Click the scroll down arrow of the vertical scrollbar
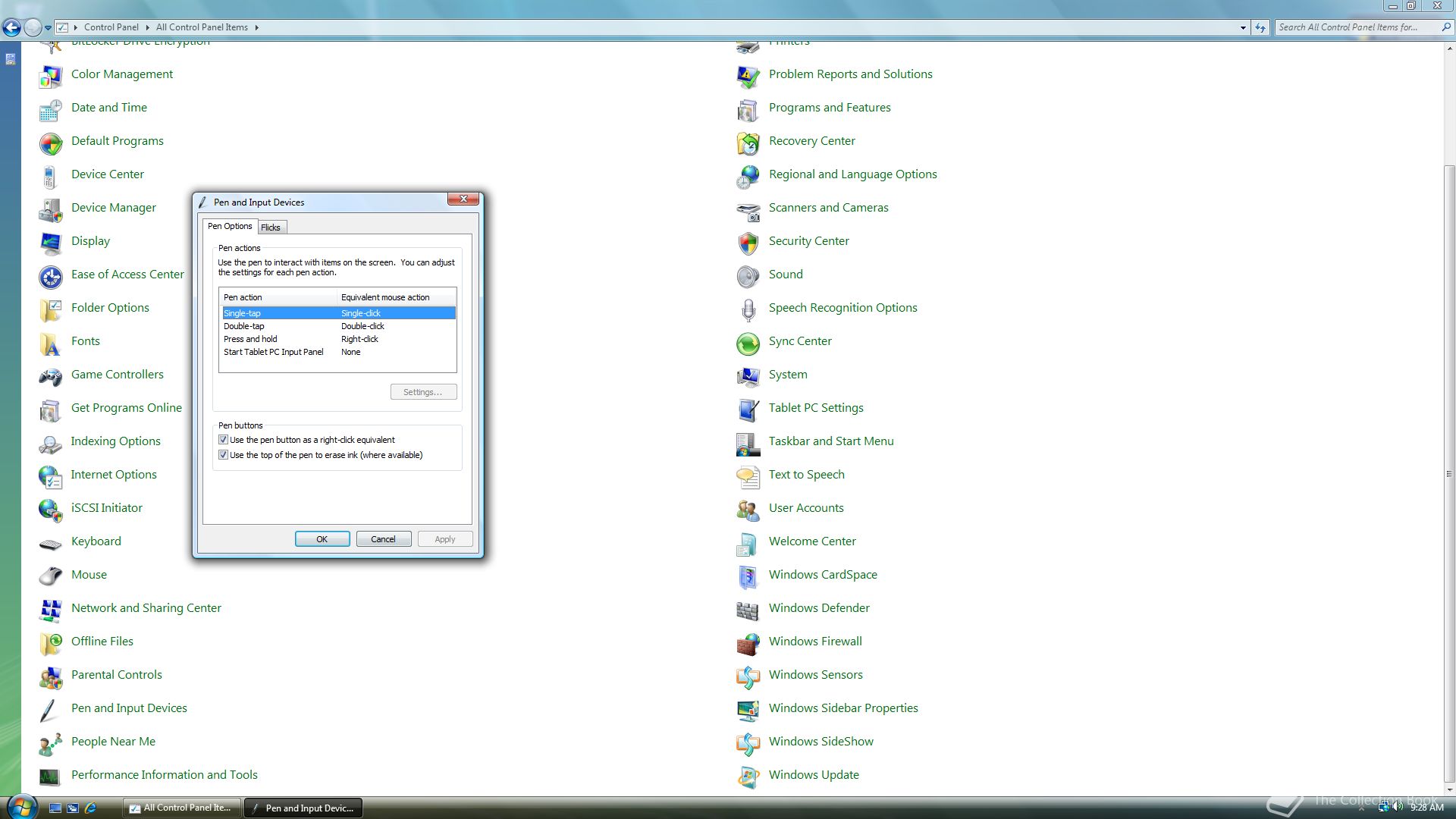The width and height of the screenshot is (1456, 819). pos(1449,789)
